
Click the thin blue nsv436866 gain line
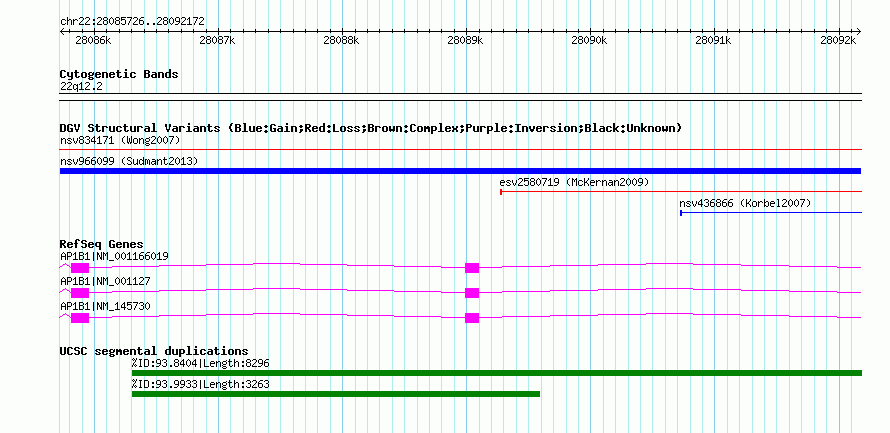(771, 213)
